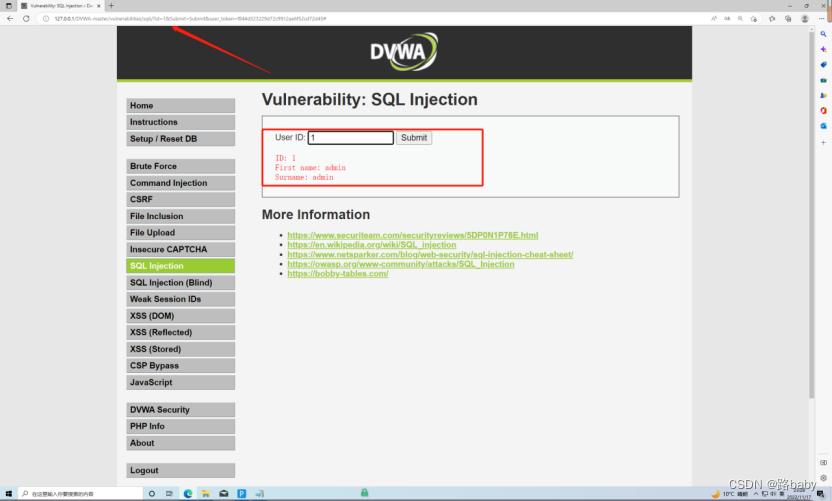Screen dimensions: 832x501
Task: Open the CSP Bypass page
Action: [180, 366]
